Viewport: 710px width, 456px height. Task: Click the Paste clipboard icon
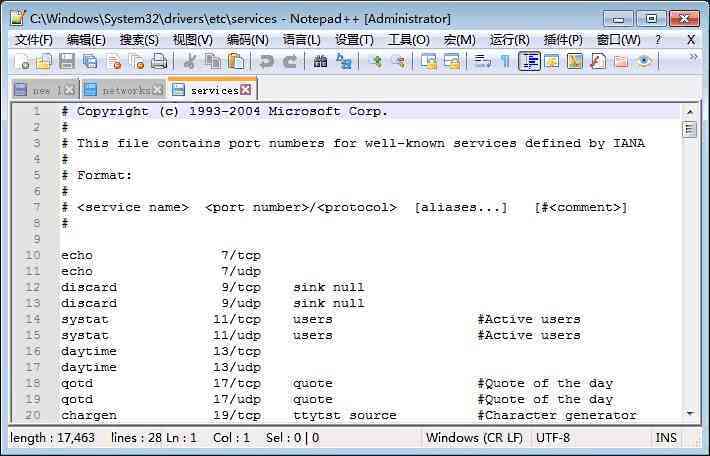tap(236, 61)
